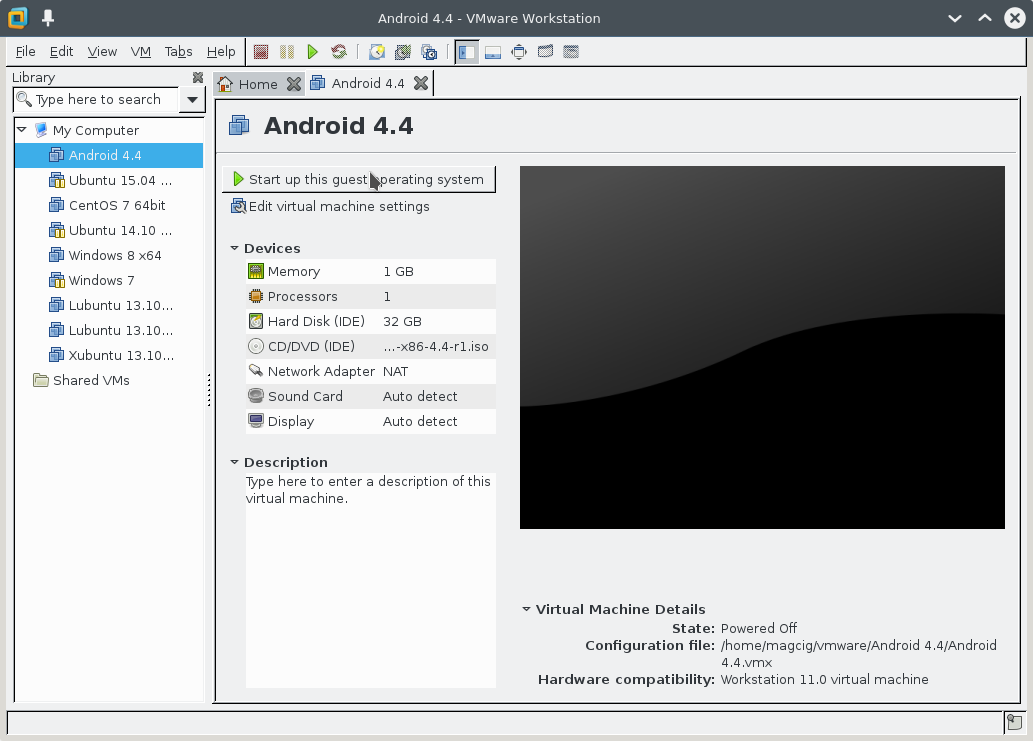Click Start up this guest operating system

point(359,179)
